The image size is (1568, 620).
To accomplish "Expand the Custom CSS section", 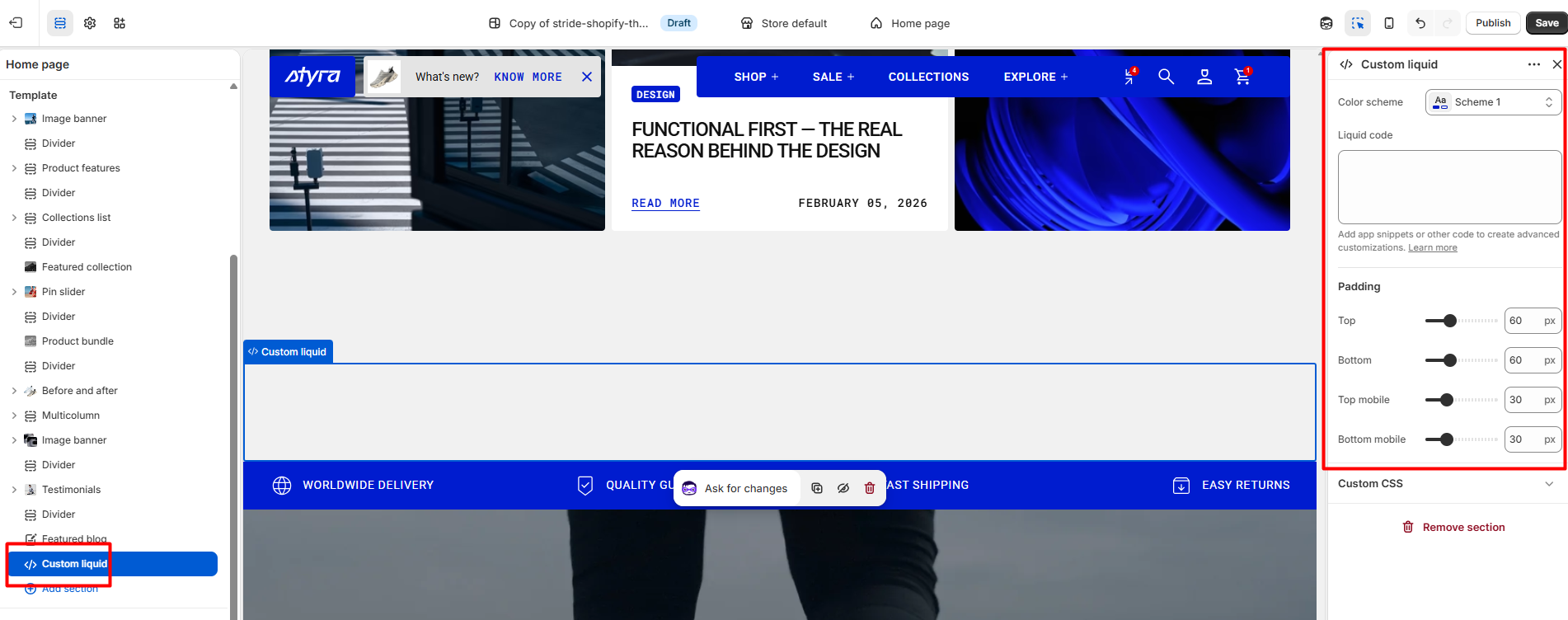I will tap(1446, 484).
